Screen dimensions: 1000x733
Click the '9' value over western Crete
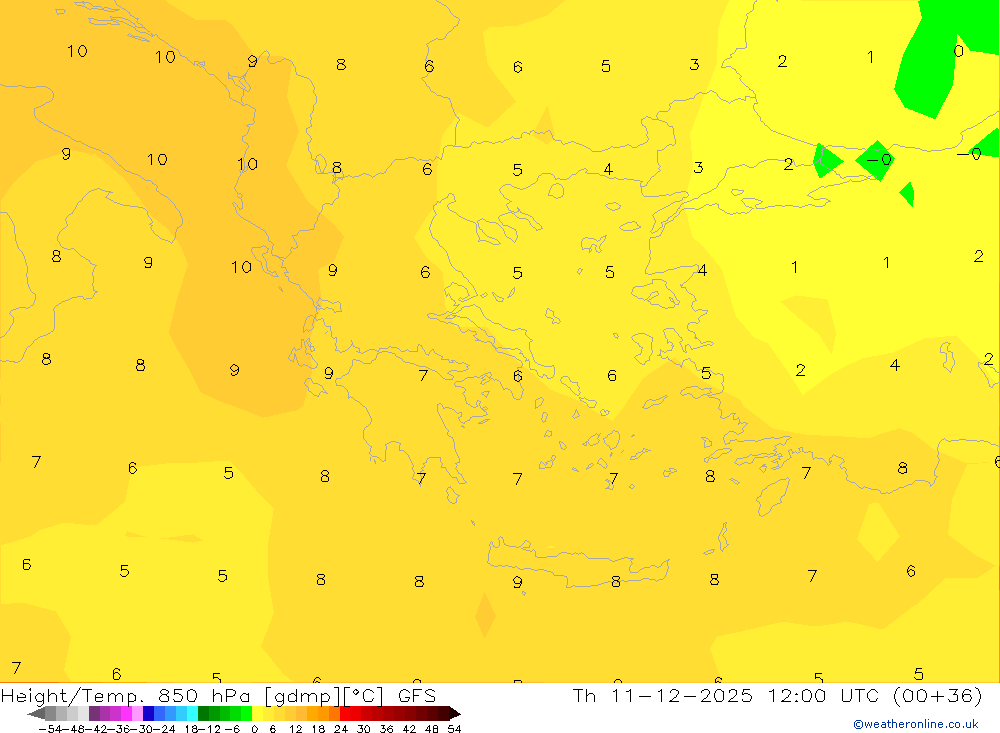coord(517,582)
